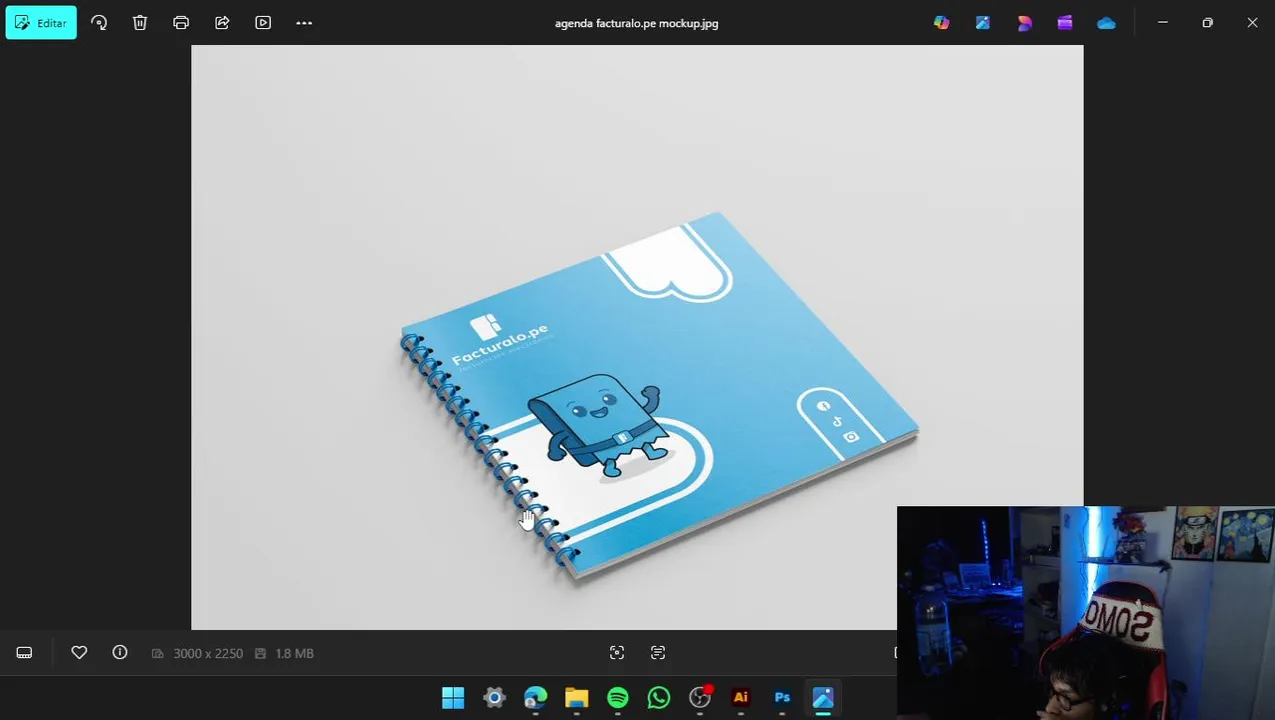Image resolution: width=1275 pixels, height=720 pixels.
Task: Open Copilot icon in the title bar
Action: click(942, 23)
